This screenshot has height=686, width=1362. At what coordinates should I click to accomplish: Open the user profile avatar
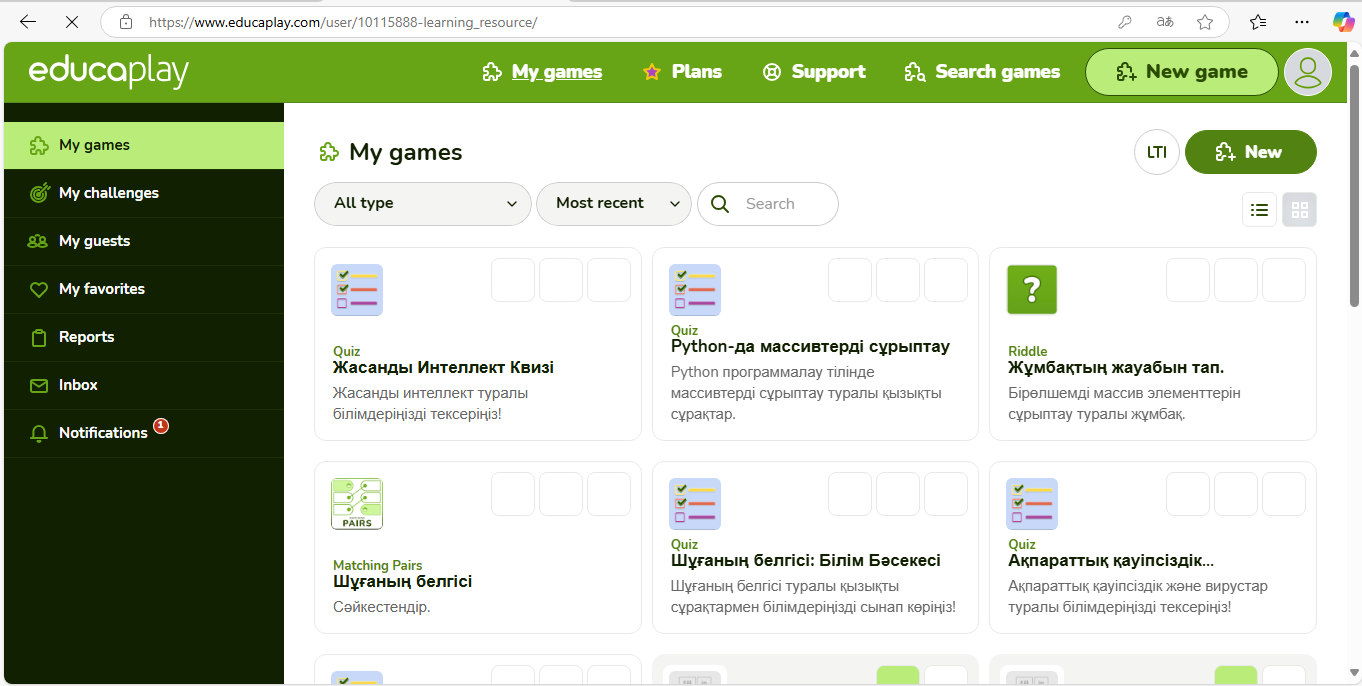tap(1307, 72)
